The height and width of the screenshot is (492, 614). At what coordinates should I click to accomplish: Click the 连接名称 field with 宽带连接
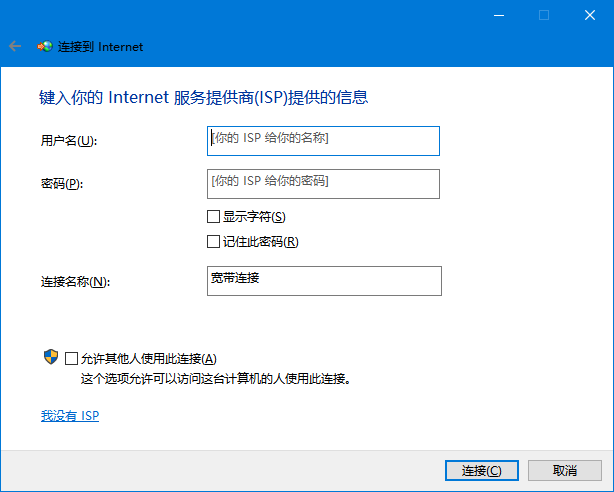point(324,281)
